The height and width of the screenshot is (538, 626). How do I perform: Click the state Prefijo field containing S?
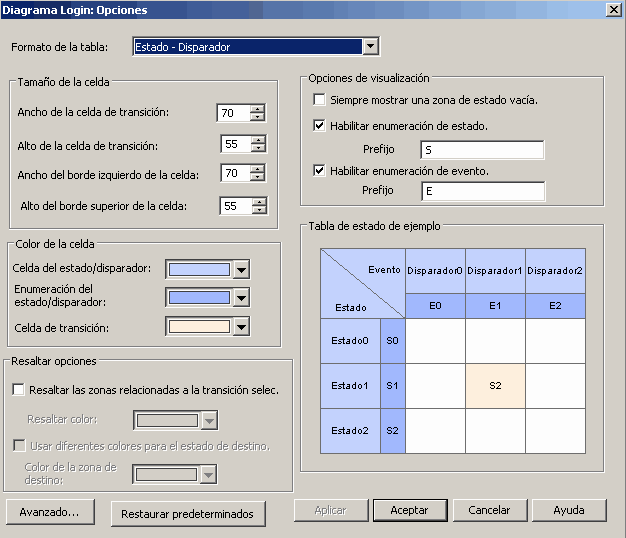pos(482,150)
